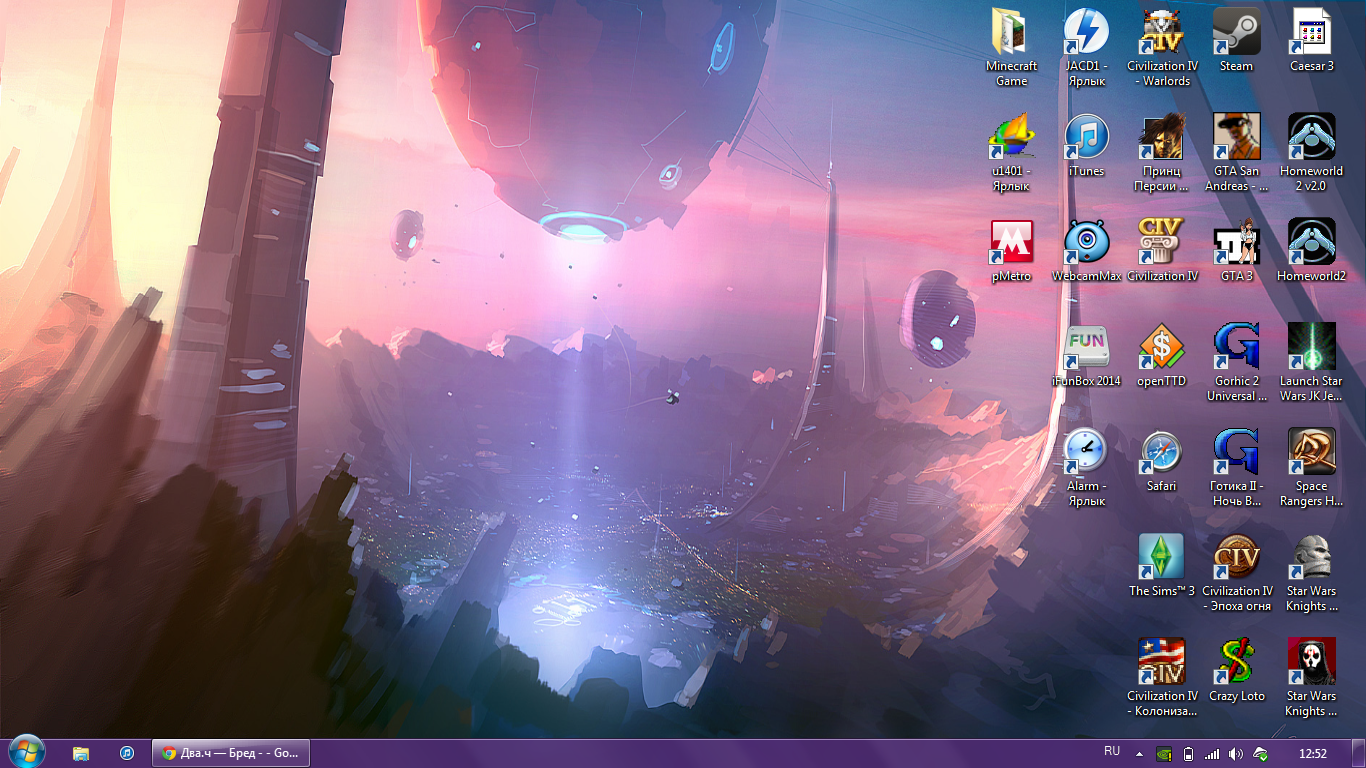Select the Civilization IV - Колониза… shortcut
1366x768 pixels.
(1162, 677)
